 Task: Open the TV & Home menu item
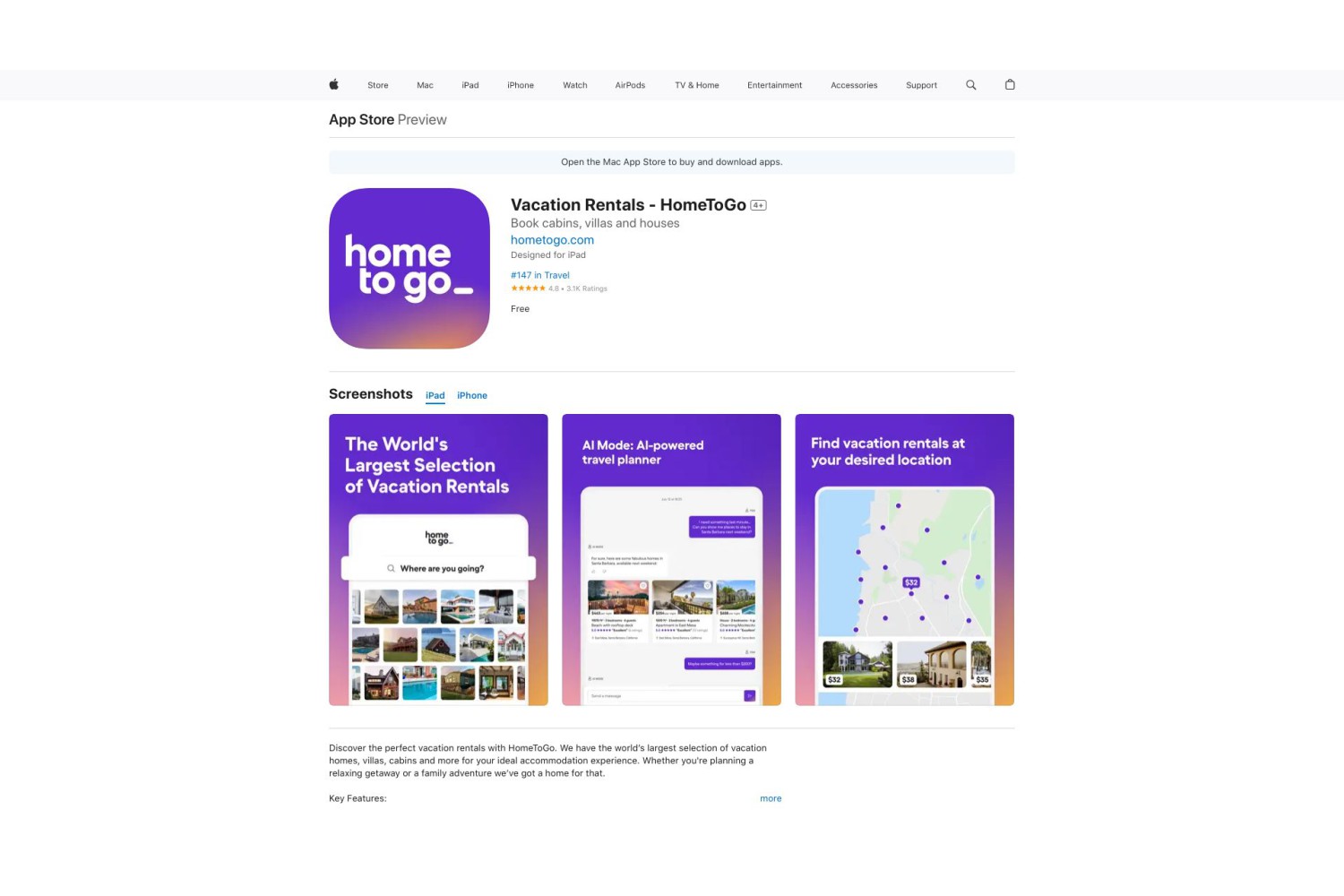coord(697,85)
